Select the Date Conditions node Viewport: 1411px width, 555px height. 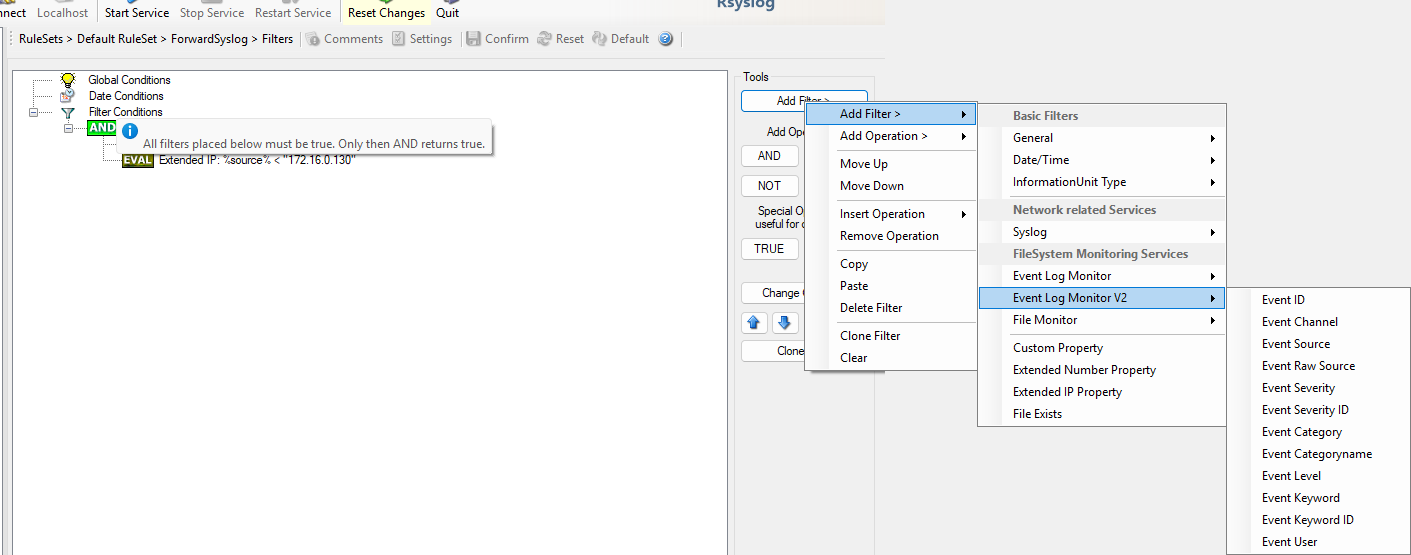coord(113,96)
